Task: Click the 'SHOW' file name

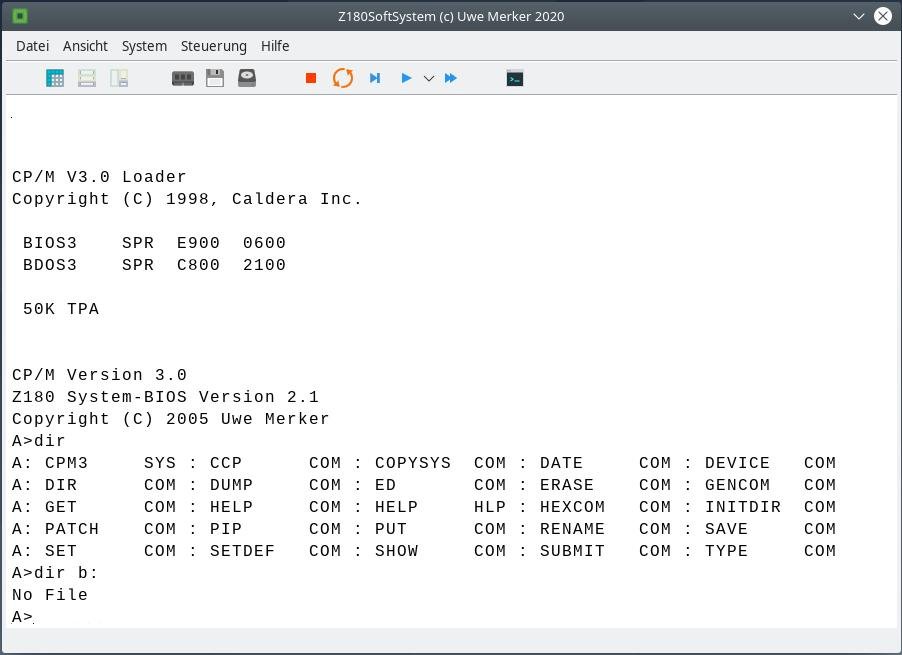Action: coord(396,551)
